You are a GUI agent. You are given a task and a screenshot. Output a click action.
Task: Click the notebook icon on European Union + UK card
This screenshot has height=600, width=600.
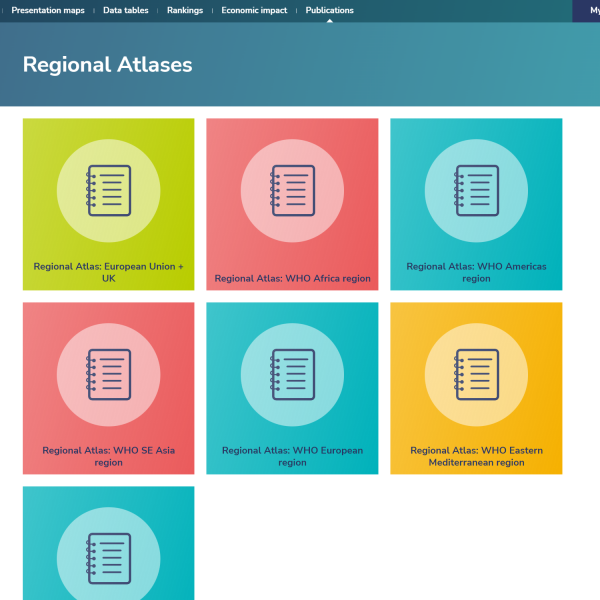[109, 191]
